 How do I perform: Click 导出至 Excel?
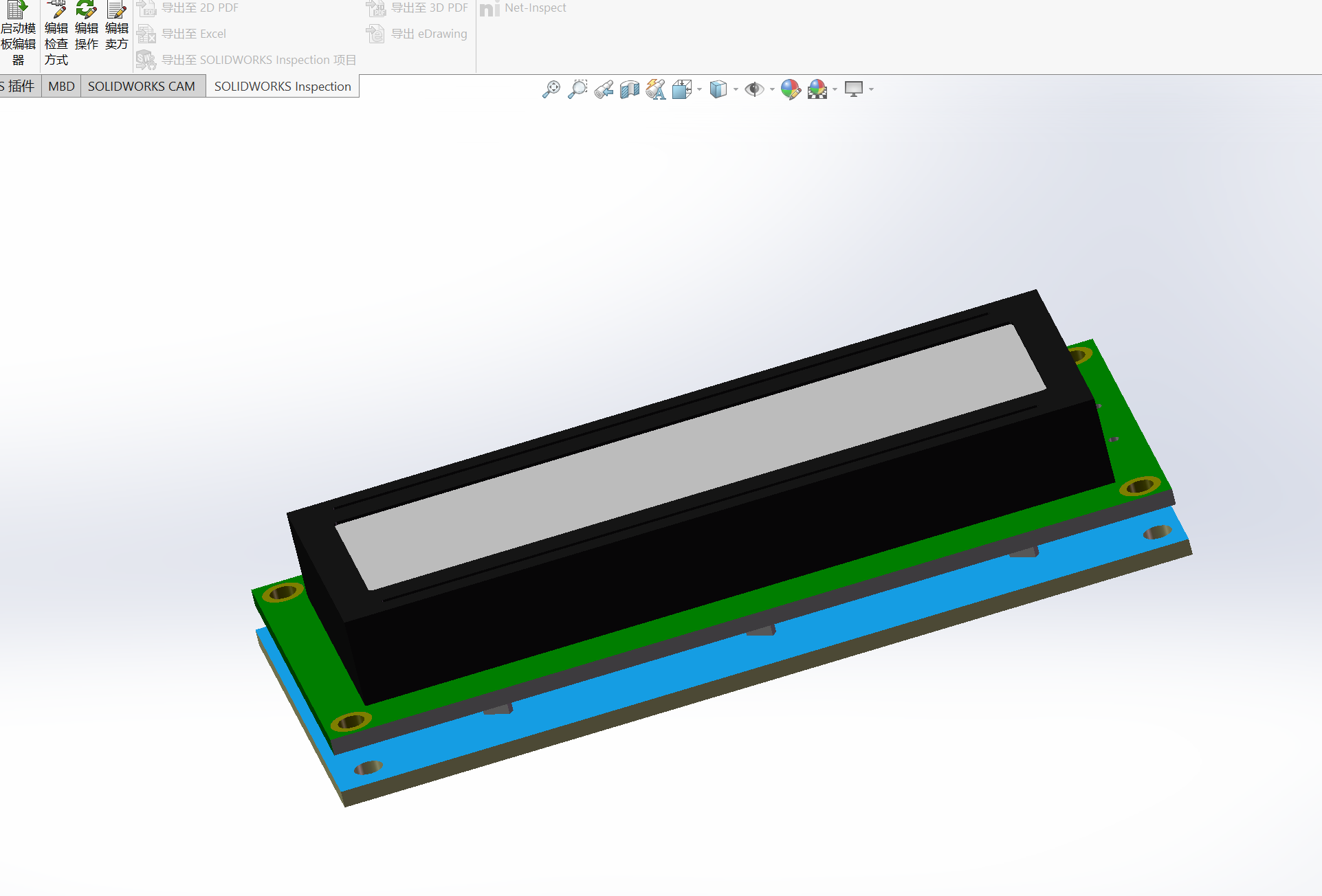click(x=181, y=34)
